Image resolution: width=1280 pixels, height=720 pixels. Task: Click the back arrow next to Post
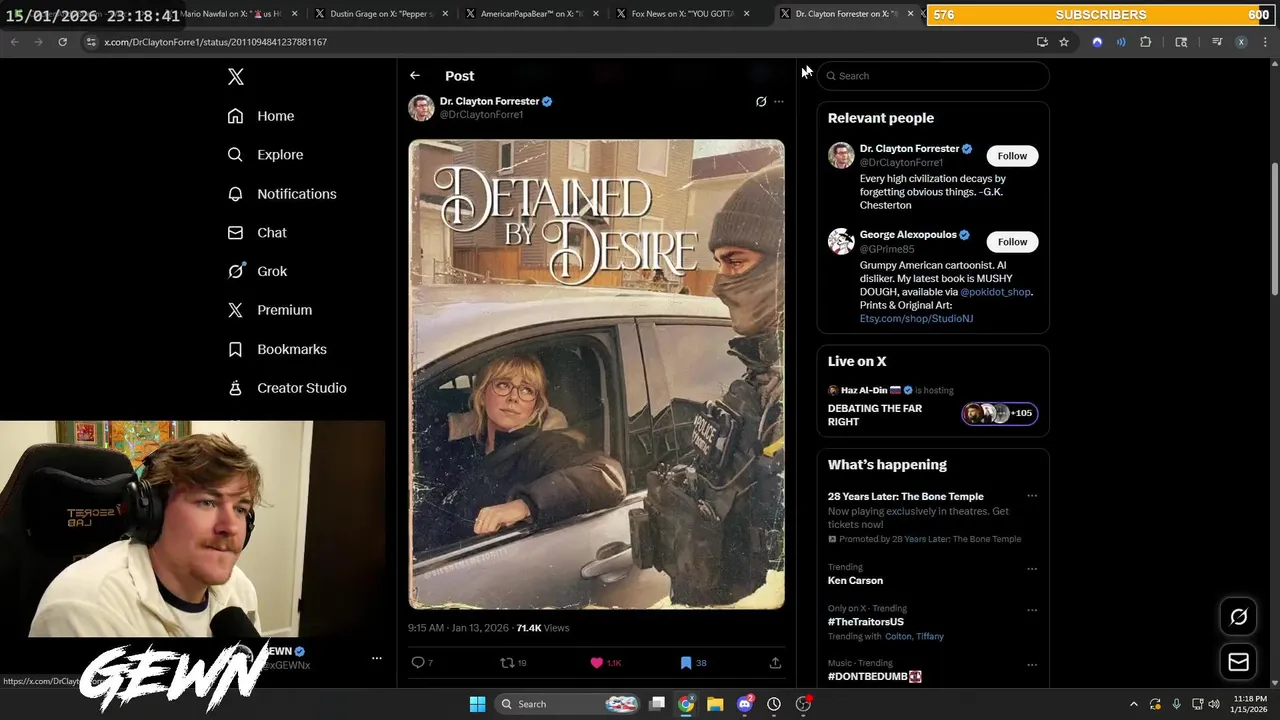pyautogui.click(x=415, y=76)
